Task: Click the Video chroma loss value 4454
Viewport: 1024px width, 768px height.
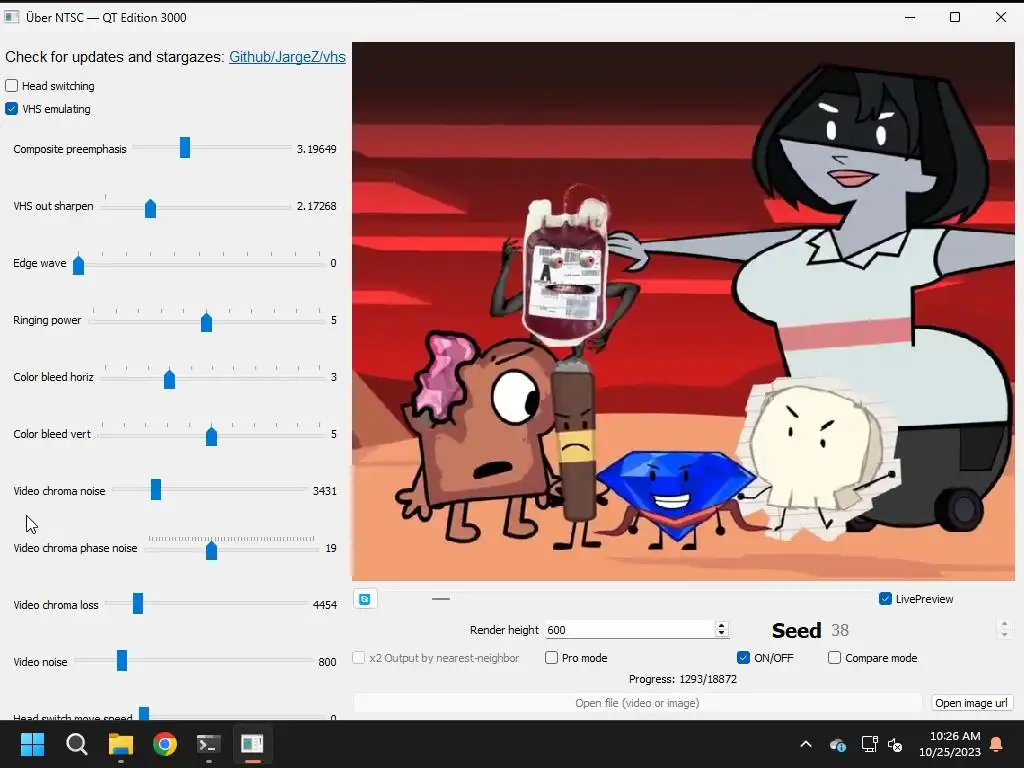Action: click(x=325, y=605)
